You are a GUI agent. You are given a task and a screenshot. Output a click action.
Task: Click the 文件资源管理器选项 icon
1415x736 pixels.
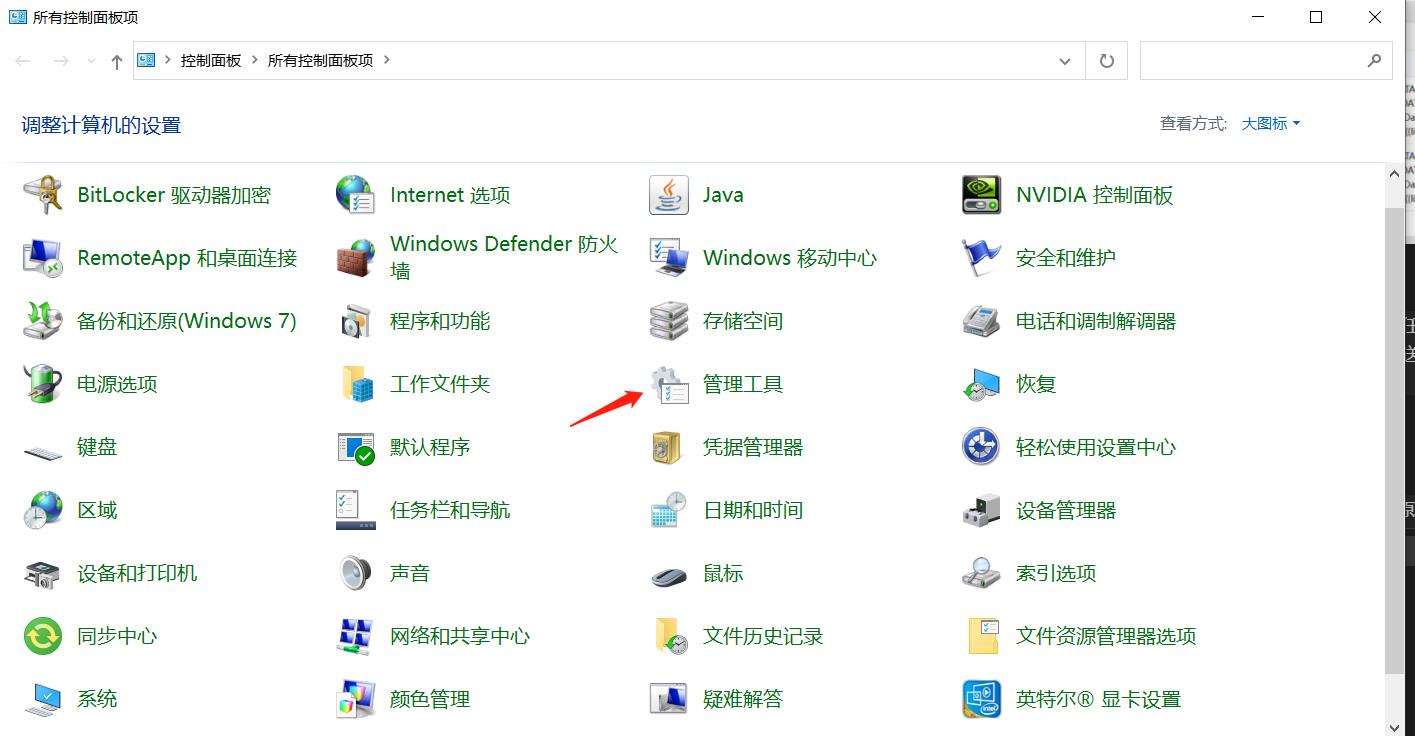(984, 636)
